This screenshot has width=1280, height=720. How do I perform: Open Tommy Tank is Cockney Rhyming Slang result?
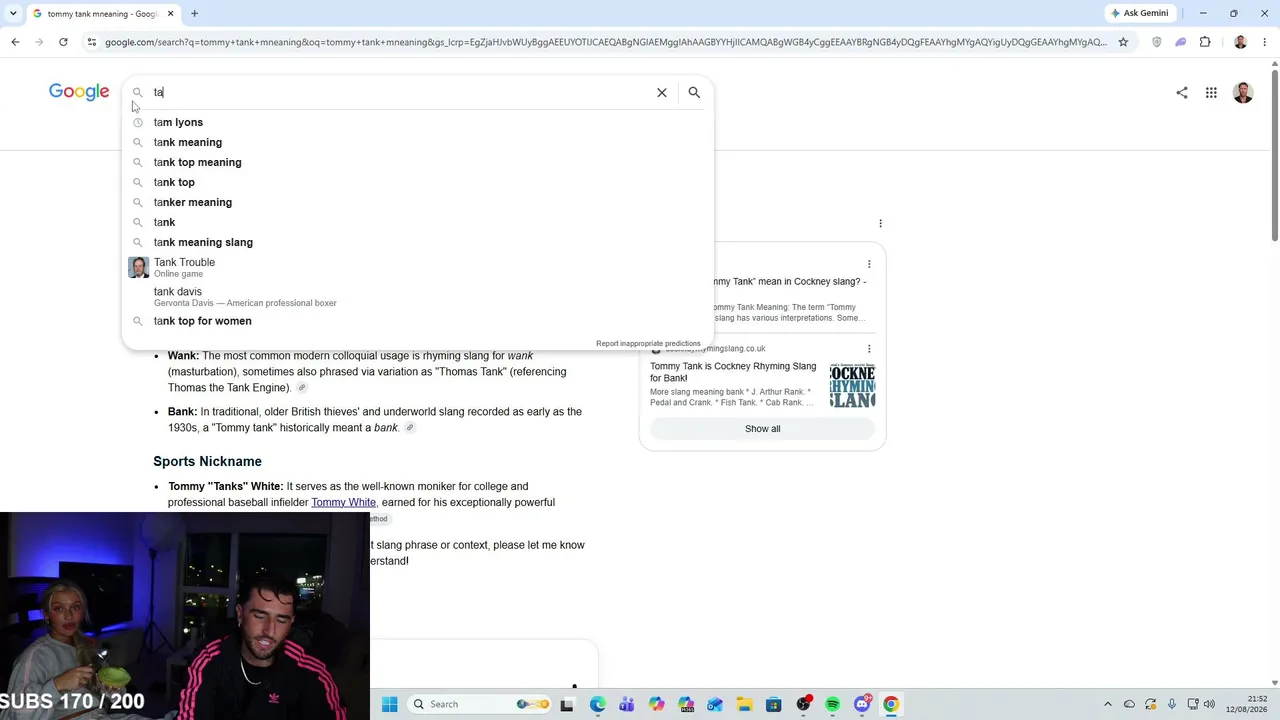[733, 372]
